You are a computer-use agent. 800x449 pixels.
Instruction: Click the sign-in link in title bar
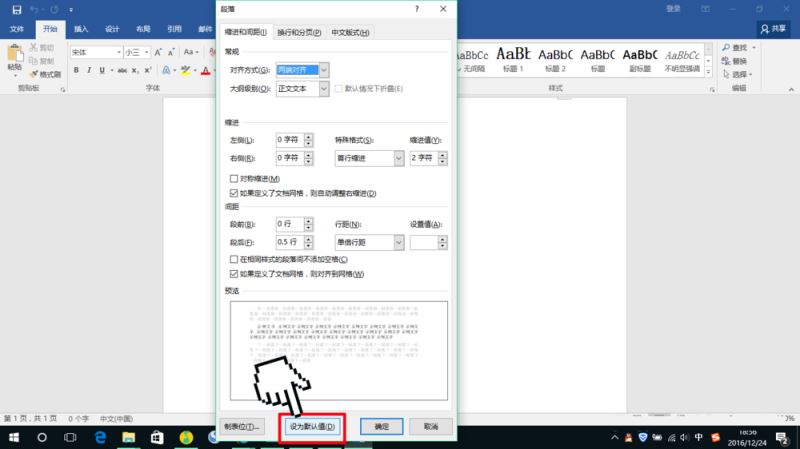pyautogui.click(x=673, y=9)
